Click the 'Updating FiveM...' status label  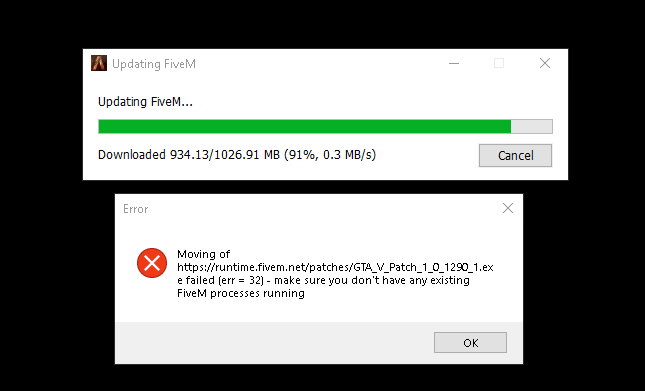[x=145, y=102]
